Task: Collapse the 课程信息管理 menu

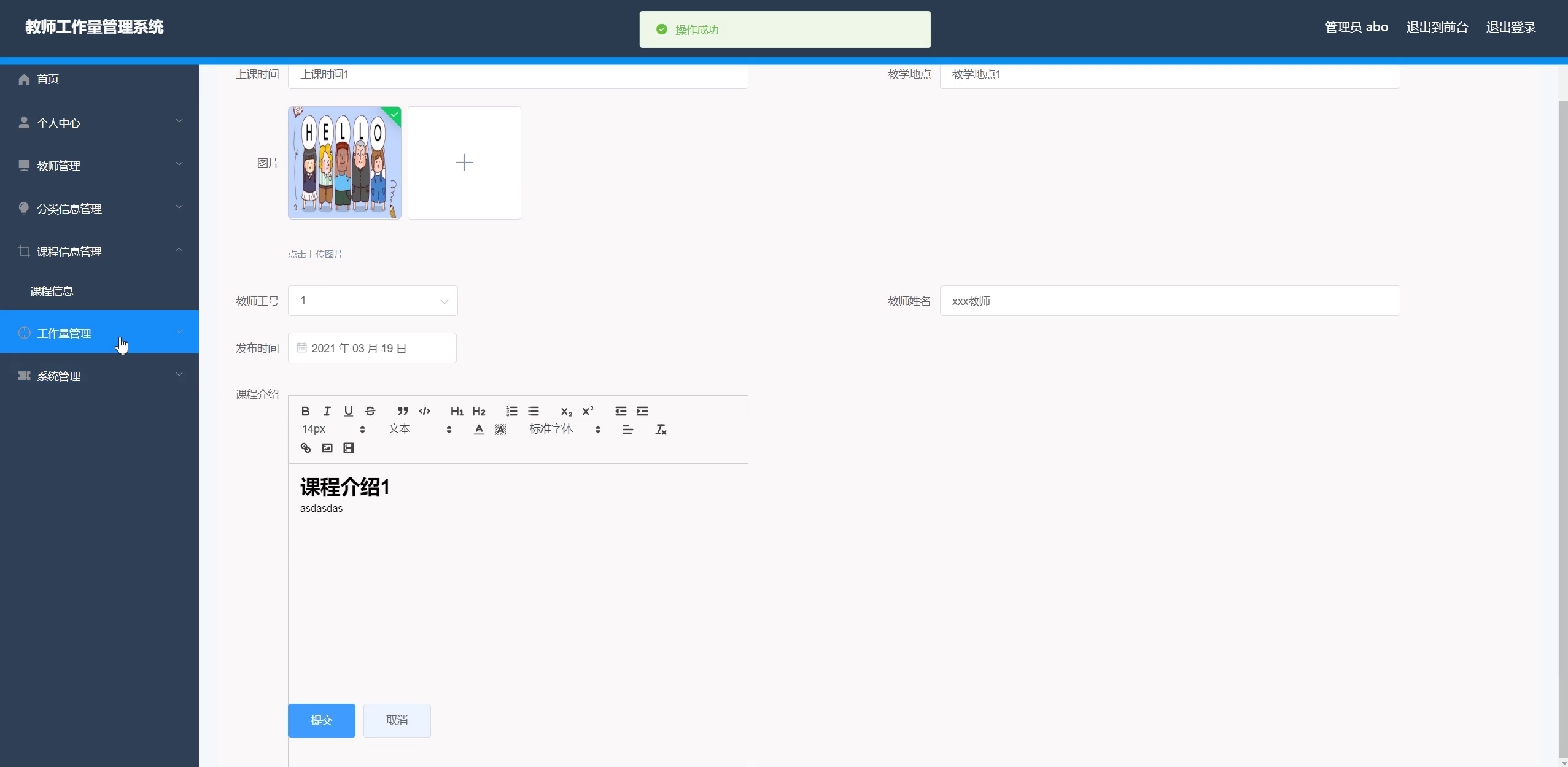Action: coord(99,252)
